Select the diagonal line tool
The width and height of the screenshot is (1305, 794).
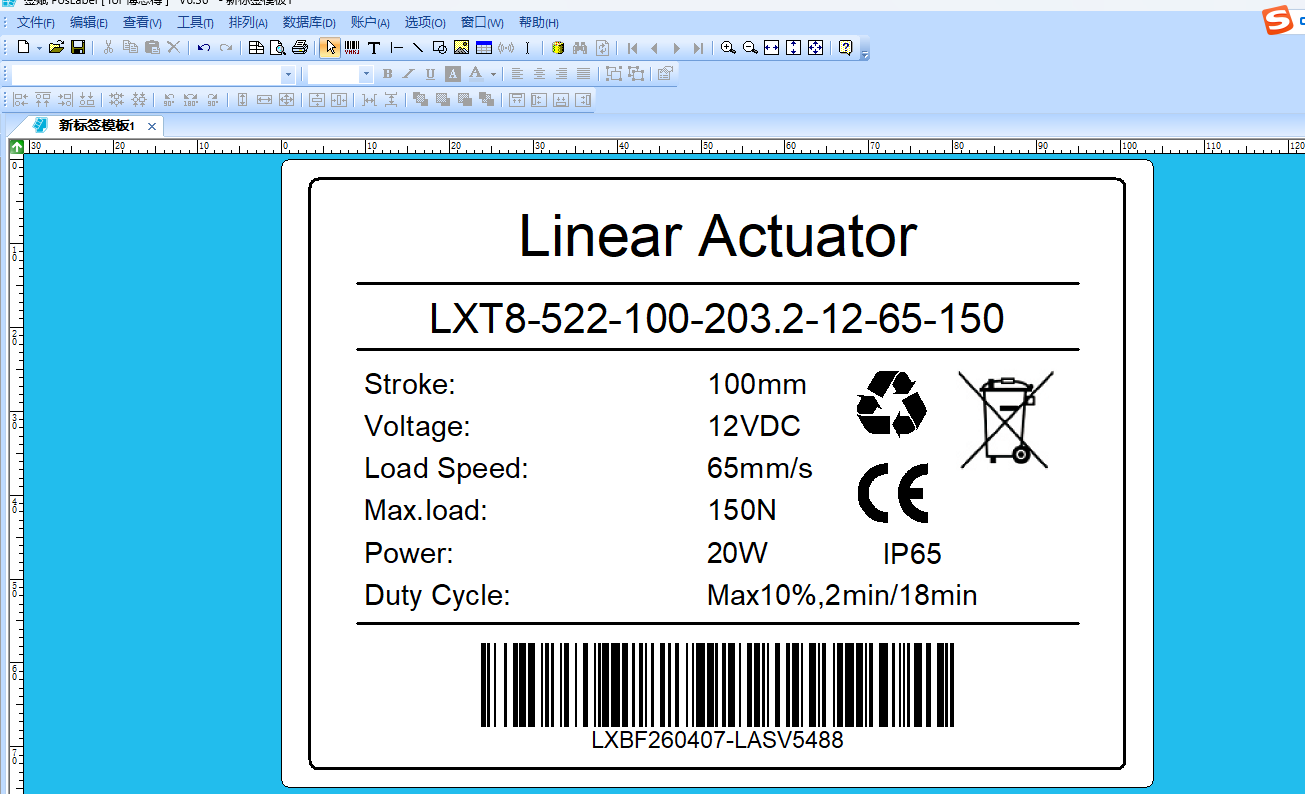point(418,47)
